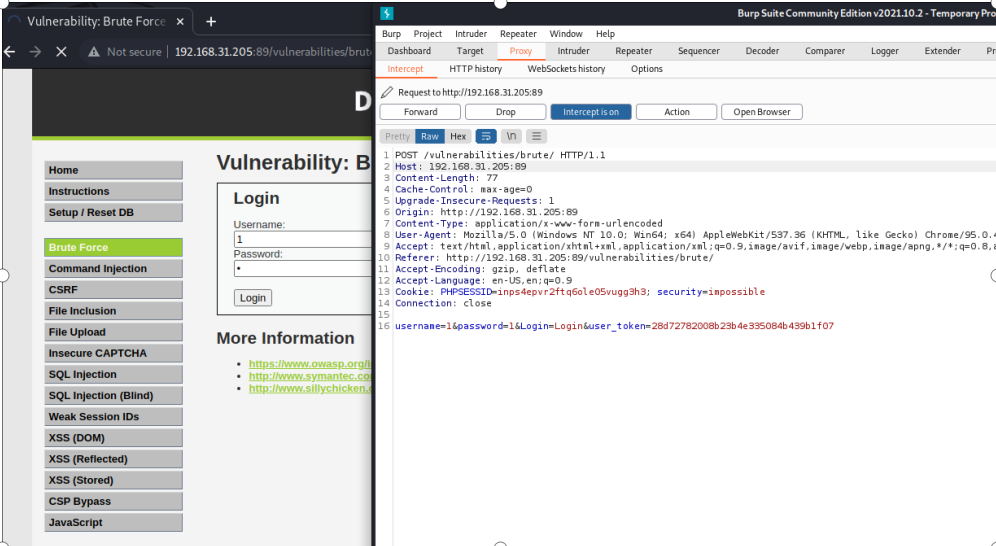Open the Decoder tab
This screenshot has height=546, width=996.
tap(762, 51)
